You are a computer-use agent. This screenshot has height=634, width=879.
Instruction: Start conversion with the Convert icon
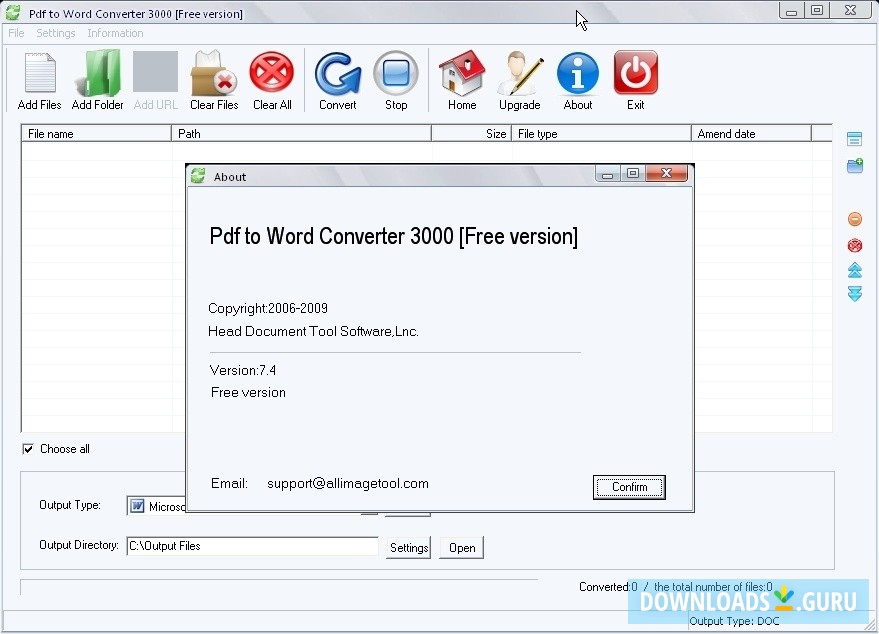[x=338, y=80]
